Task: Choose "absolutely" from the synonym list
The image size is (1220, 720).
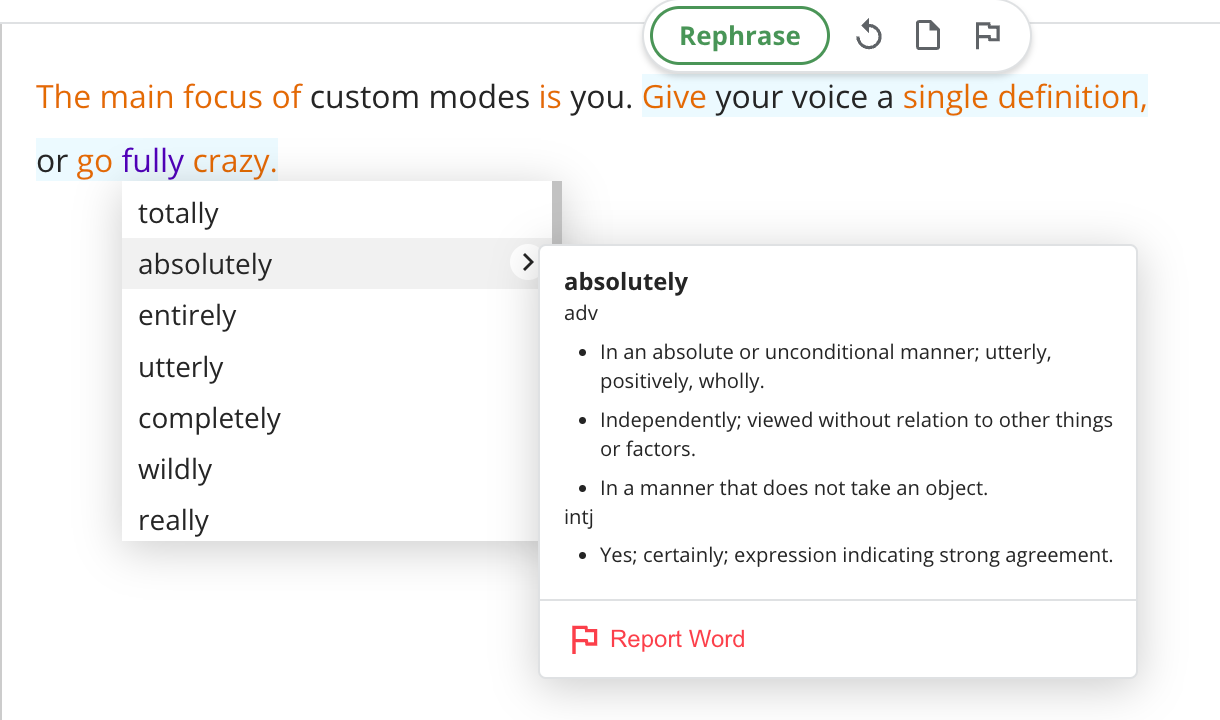Action: 205,264
